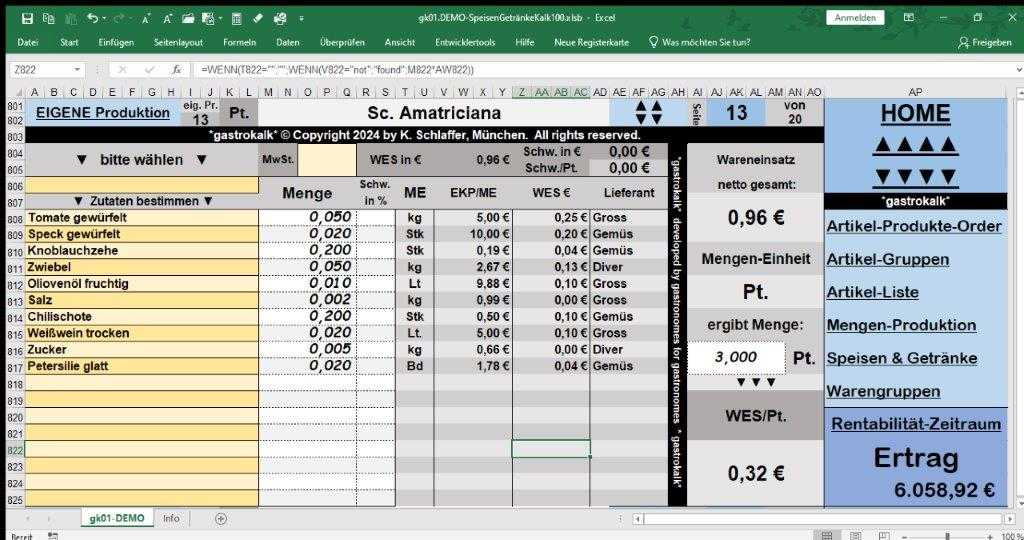This screenshot has height=540, width=1024.
Task: Click the Save icon in quick access toolbar
Action: [x=27, y=18]
